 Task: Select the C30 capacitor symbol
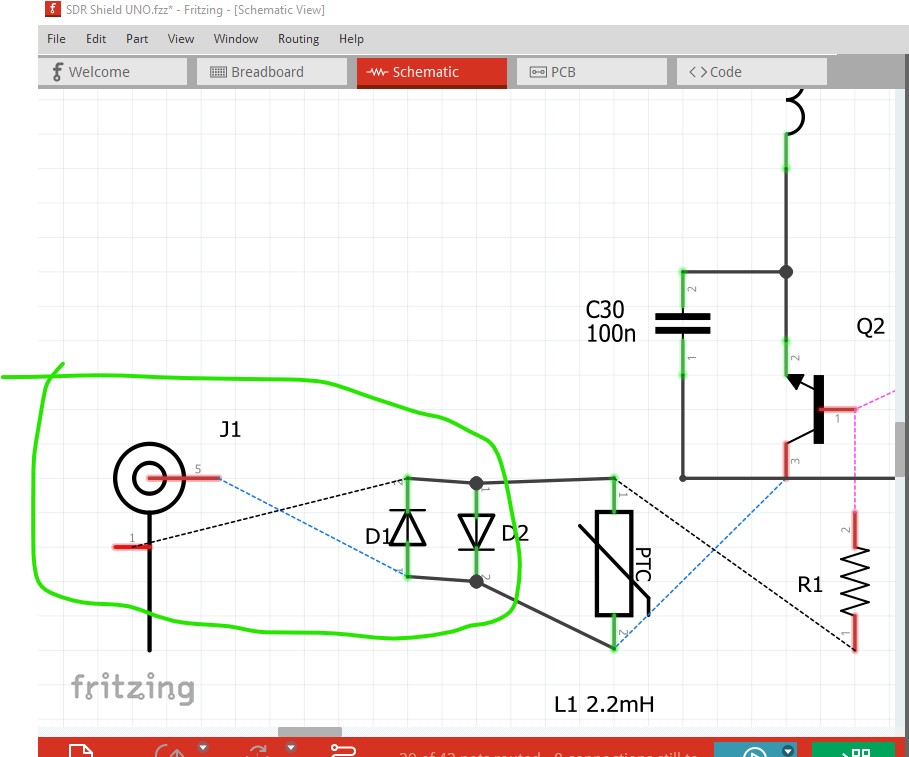point(683,323)
